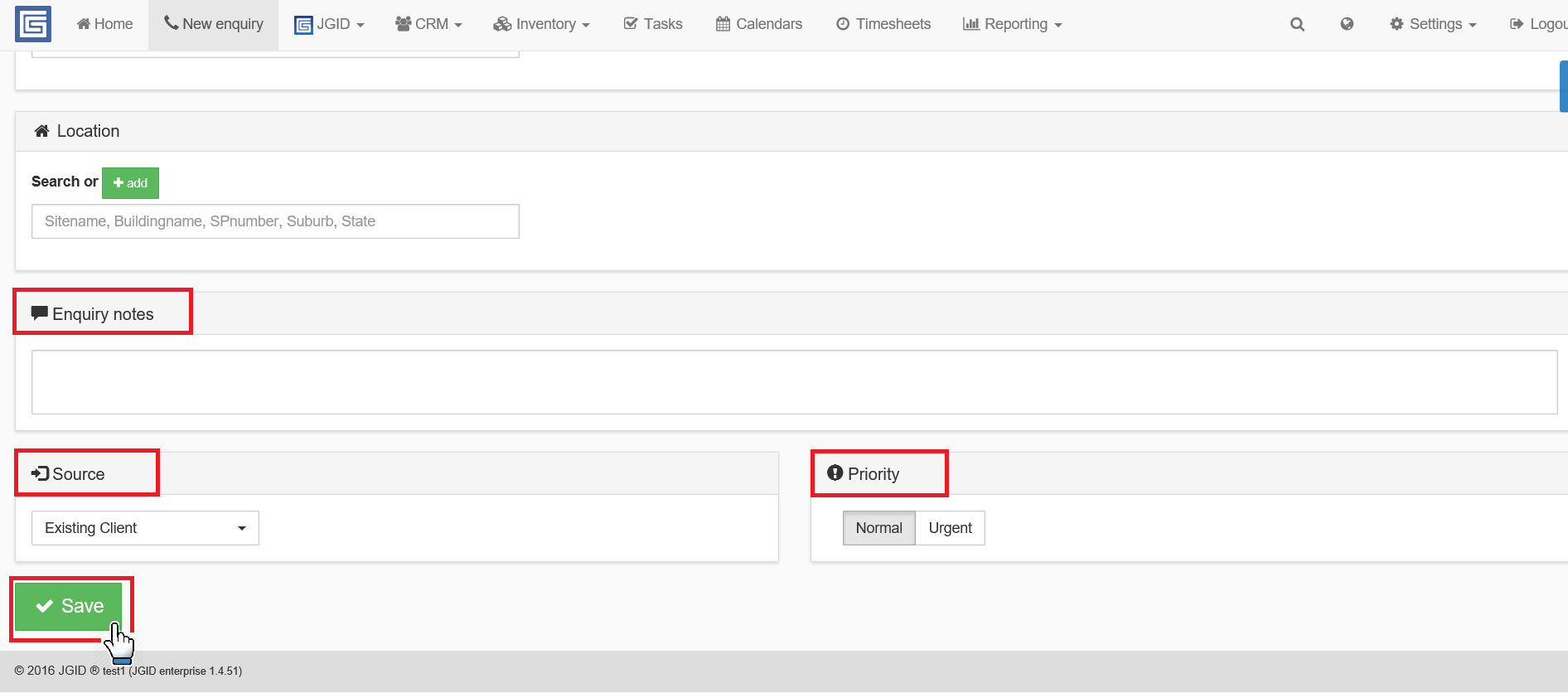
Task: Focus the Sitename location search field
Action: pos(275,221)
